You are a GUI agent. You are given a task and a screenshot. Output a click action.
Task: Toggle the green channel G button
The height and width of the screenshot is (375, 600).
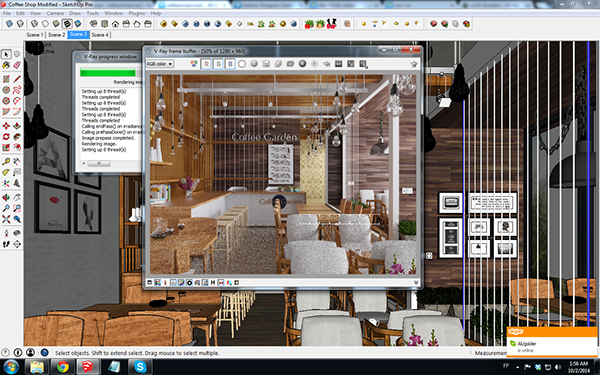pos(218,64)
